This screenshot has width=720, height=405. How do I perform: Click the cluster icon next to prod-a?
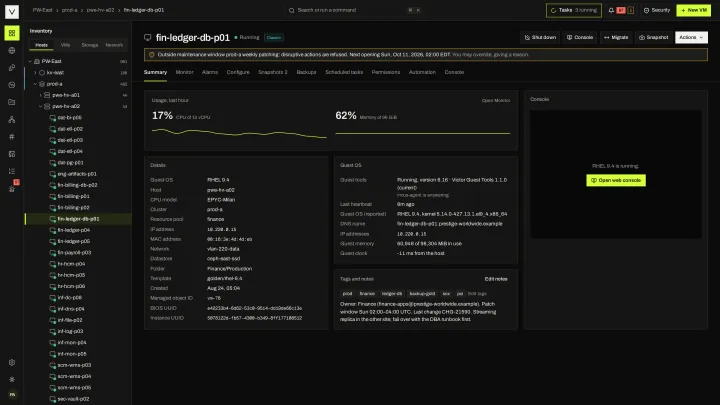click(42, 84)
